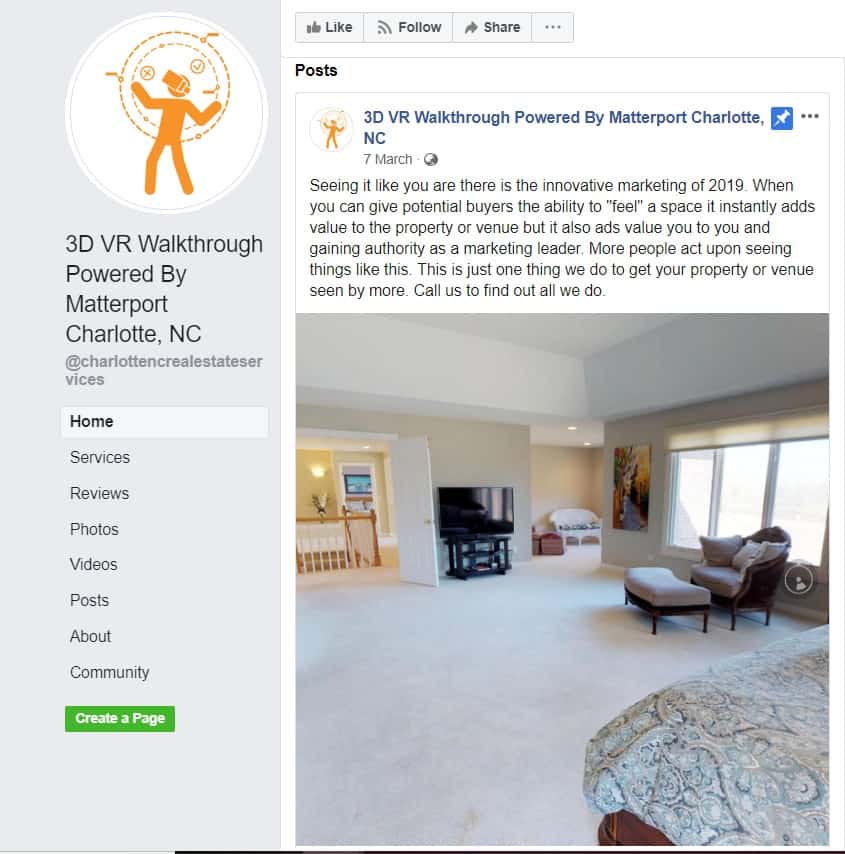Image resolution: width=845 pixels, height=854 pixels.
Task: Open the About section
Action: click(90, 637)
